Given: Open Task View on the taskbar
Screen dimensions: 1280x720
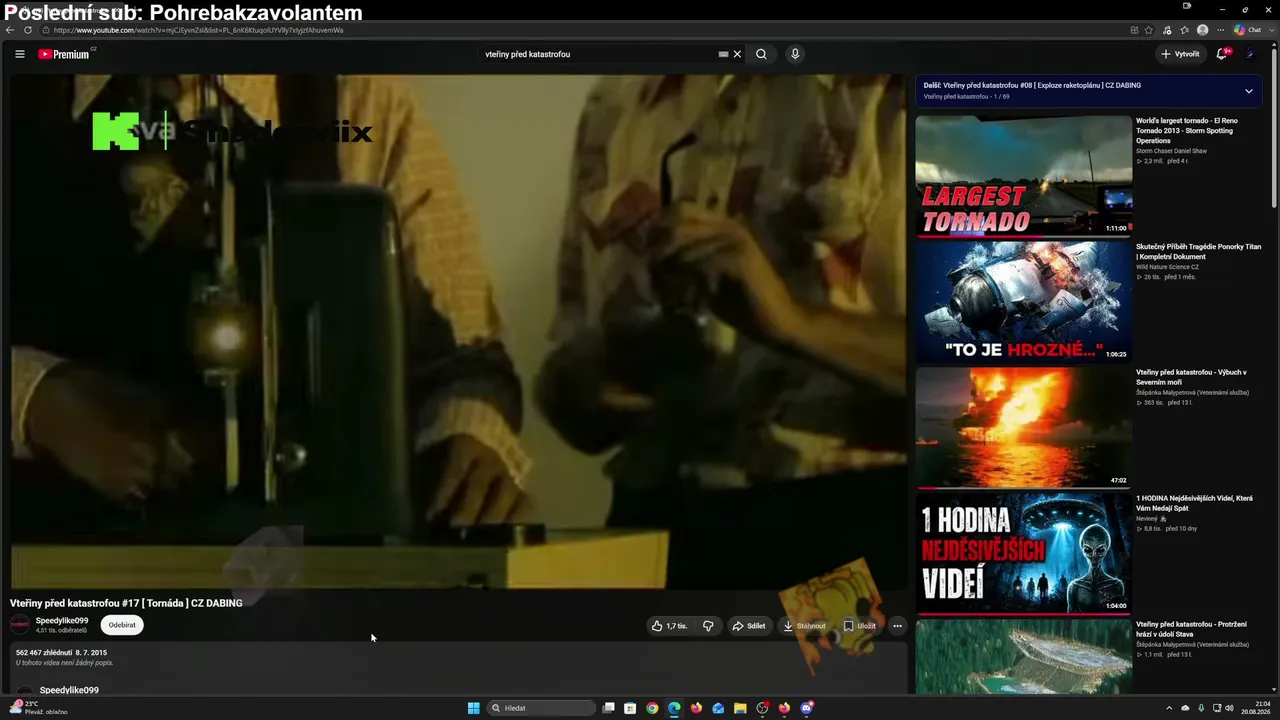Looking at the screenshot, I should pyautogui.click(x=608, y=708).
